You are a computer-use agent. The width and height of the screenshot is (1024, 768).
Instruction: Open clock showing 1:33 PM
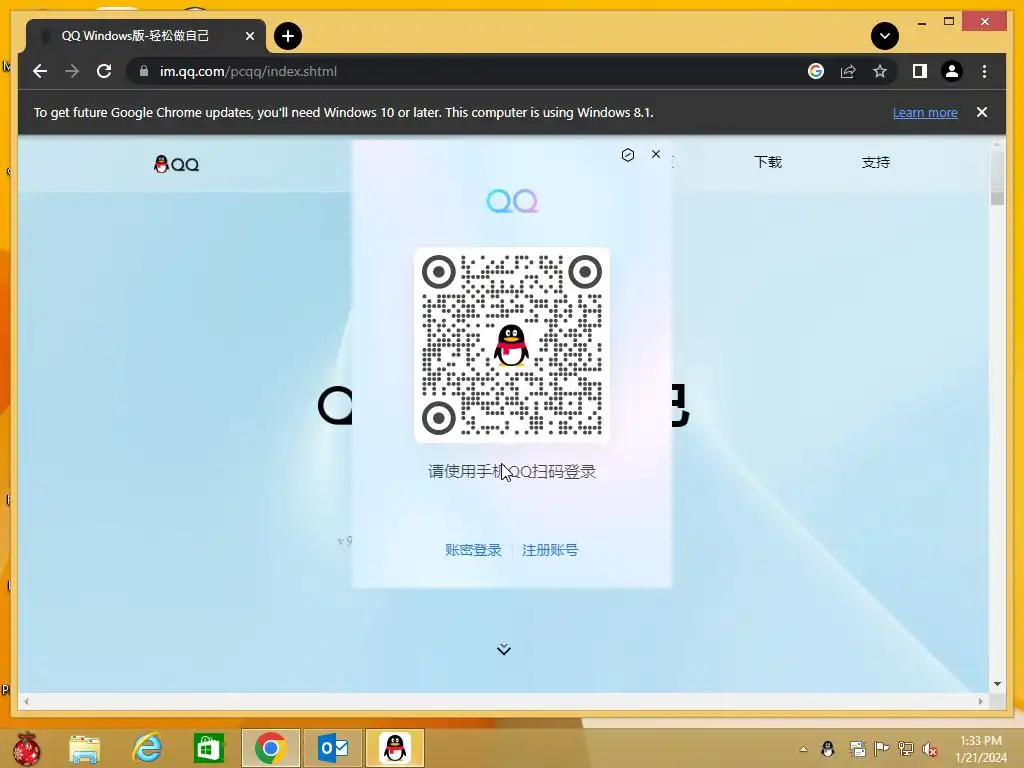click(981, 749)
